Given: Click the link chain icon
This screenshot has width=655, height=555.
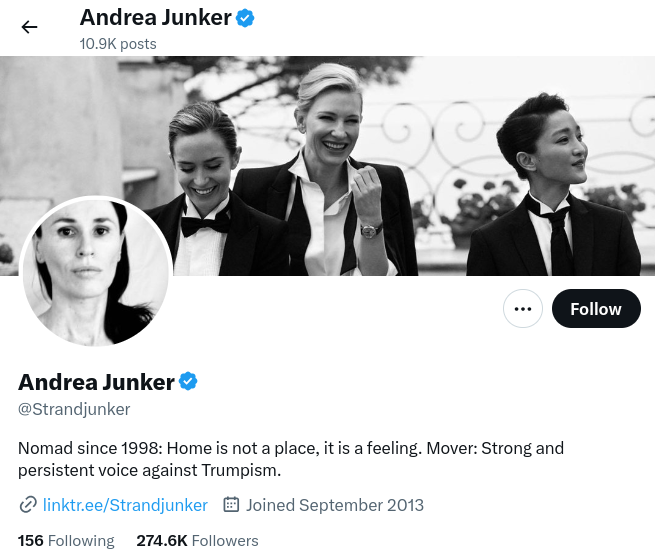Looking at the screenshot, I should tap(28, 504).
